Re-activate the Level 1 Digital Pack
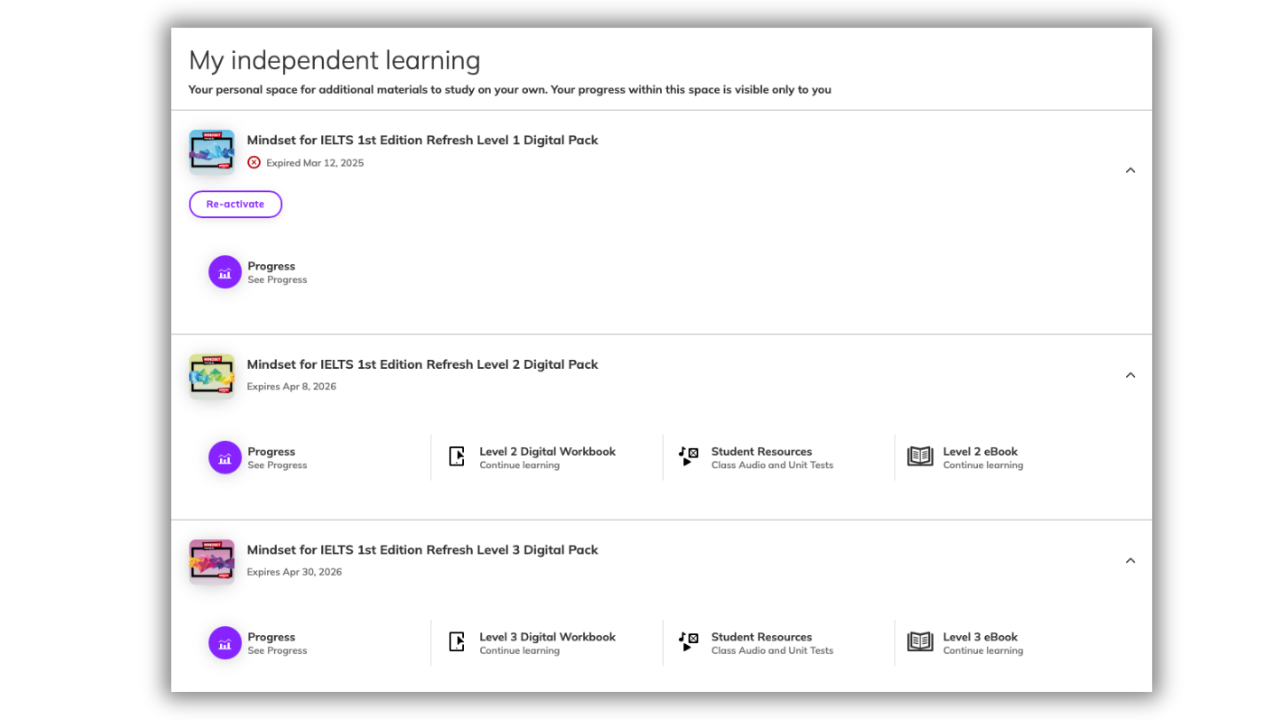Screen dimensions: 1280x720 pyautogui.click(x=235, y=204)
